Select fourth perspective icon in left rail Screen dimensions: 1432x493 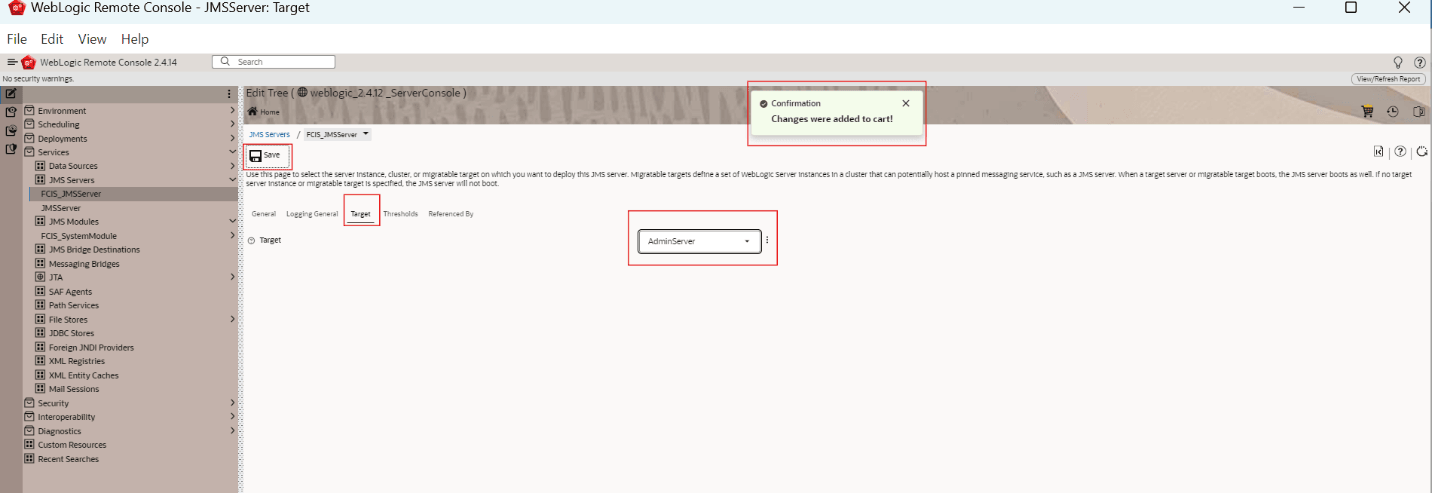10,149
